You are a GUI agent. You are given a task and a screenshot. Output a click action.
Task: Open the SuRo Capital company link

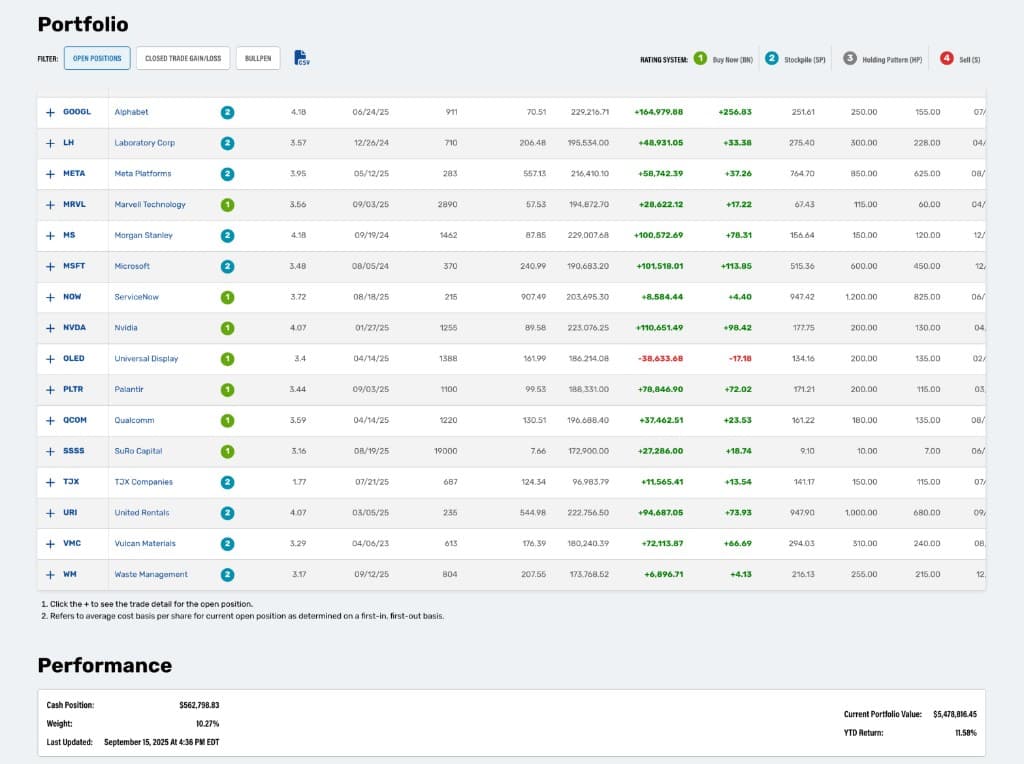[x=138, y=451]
